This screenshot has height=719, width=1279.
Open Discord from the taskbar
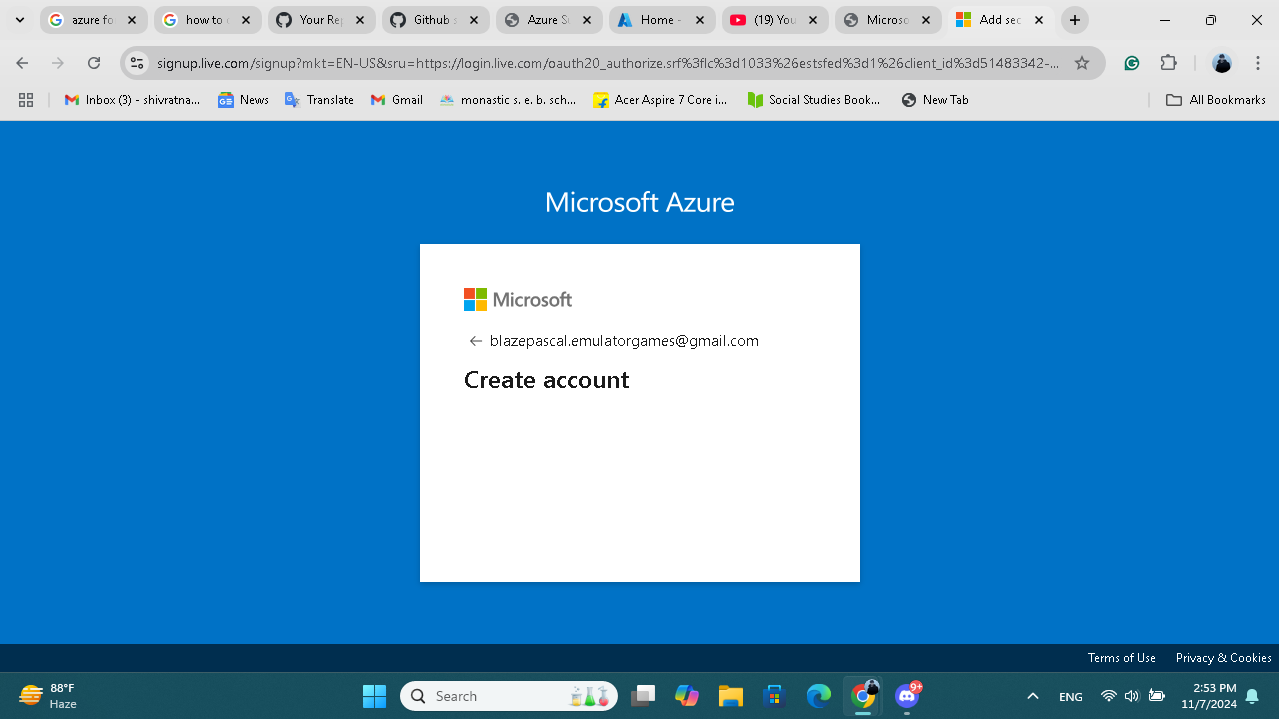point(906,695)
